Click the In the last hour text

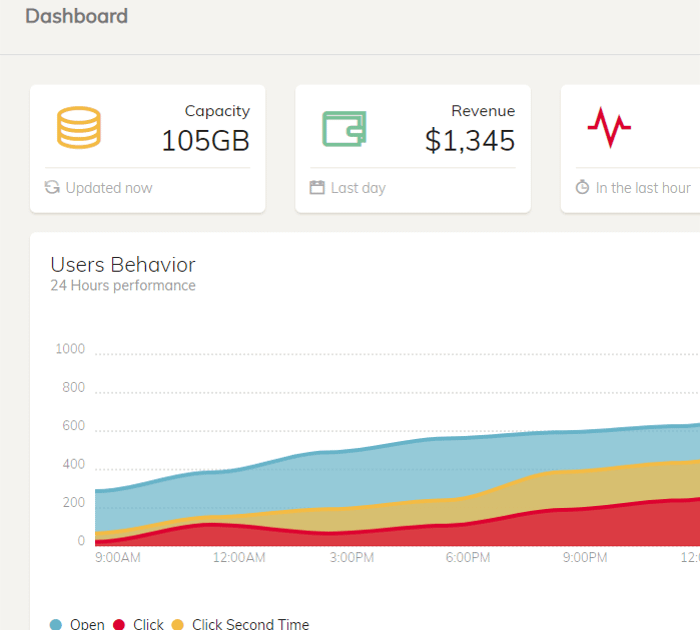pos(643,188)
